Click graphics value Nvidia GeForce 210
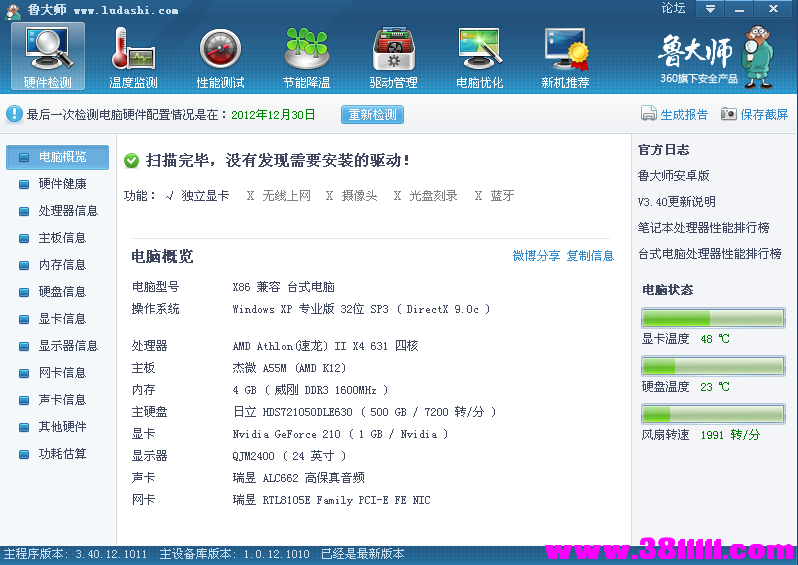This screenshot has height=565, width=798. 340,434
